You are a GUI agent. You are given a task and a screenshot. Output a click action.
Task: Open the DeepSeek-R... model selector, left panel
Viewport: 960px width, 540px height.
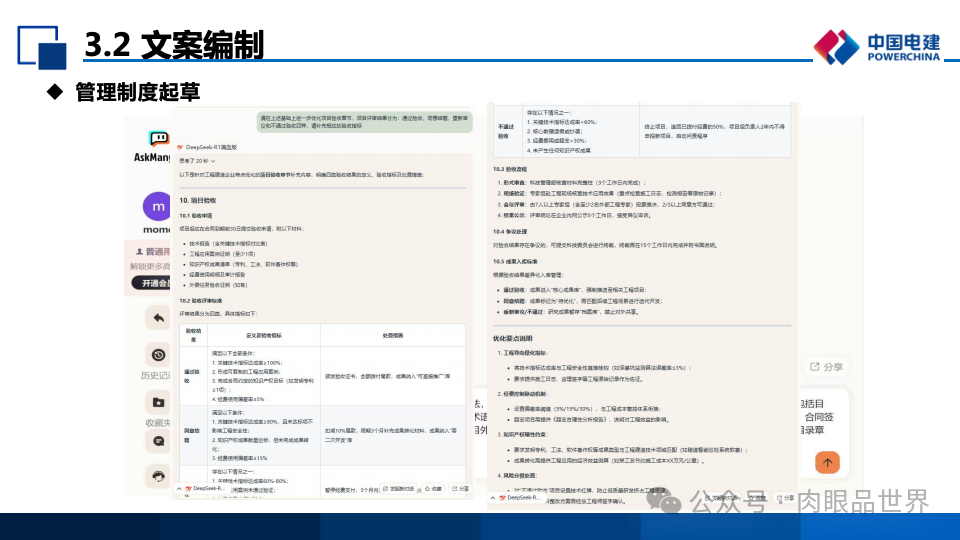click(205, 489)
